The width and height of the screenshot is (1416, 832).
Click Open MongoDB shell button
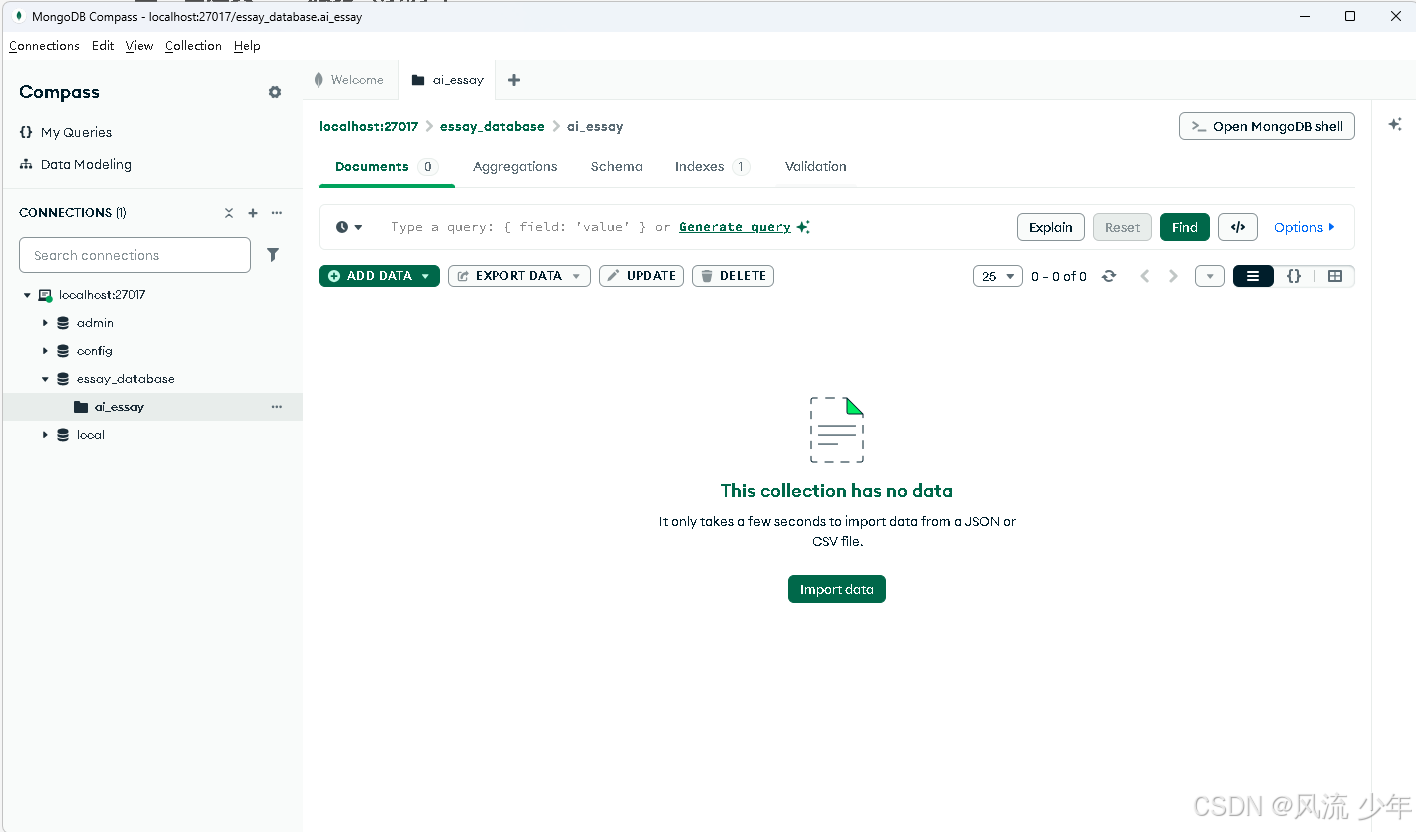[x=1267, y=126]
